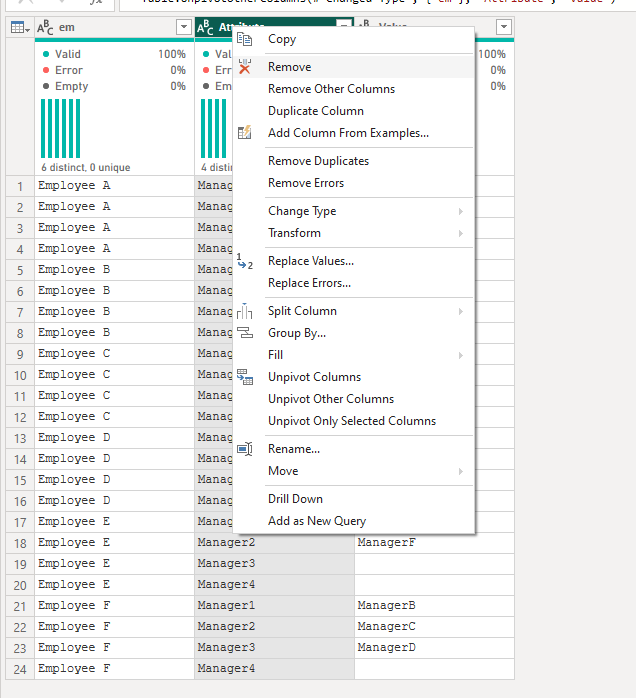
Task: Click the Group By icon
Action: coord(244,333)
